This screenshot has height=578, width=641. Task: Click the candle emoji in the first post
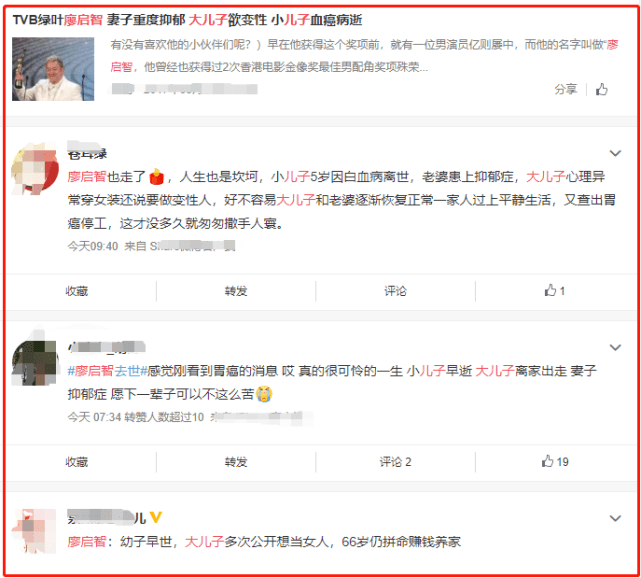click(x=156, y=177)
